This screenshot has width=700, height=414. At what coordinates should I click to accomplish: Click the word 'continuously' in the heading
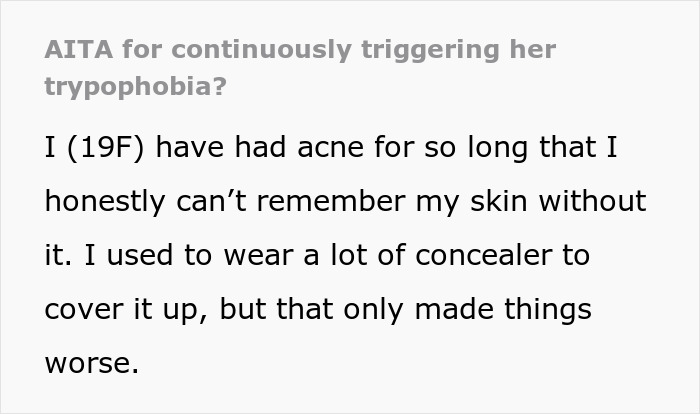tap(262, 50)
